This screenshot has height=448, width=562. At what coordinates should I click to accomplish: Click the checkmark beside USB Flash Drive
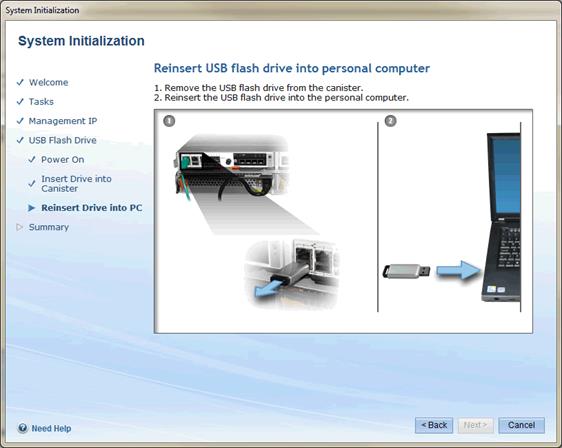point(20,140)
